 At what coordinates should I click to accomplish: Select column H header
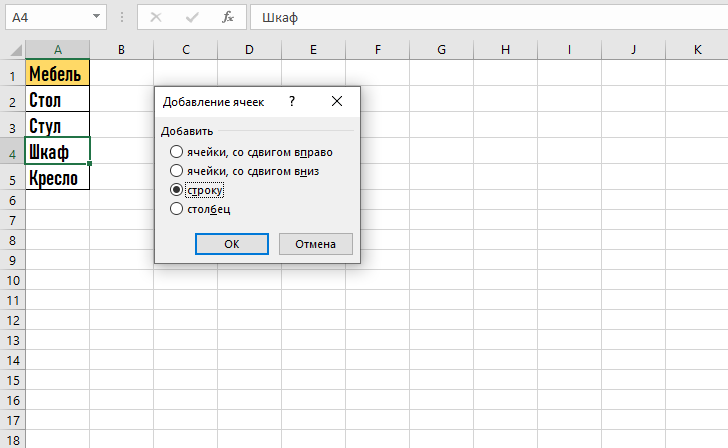coord(506,50)
